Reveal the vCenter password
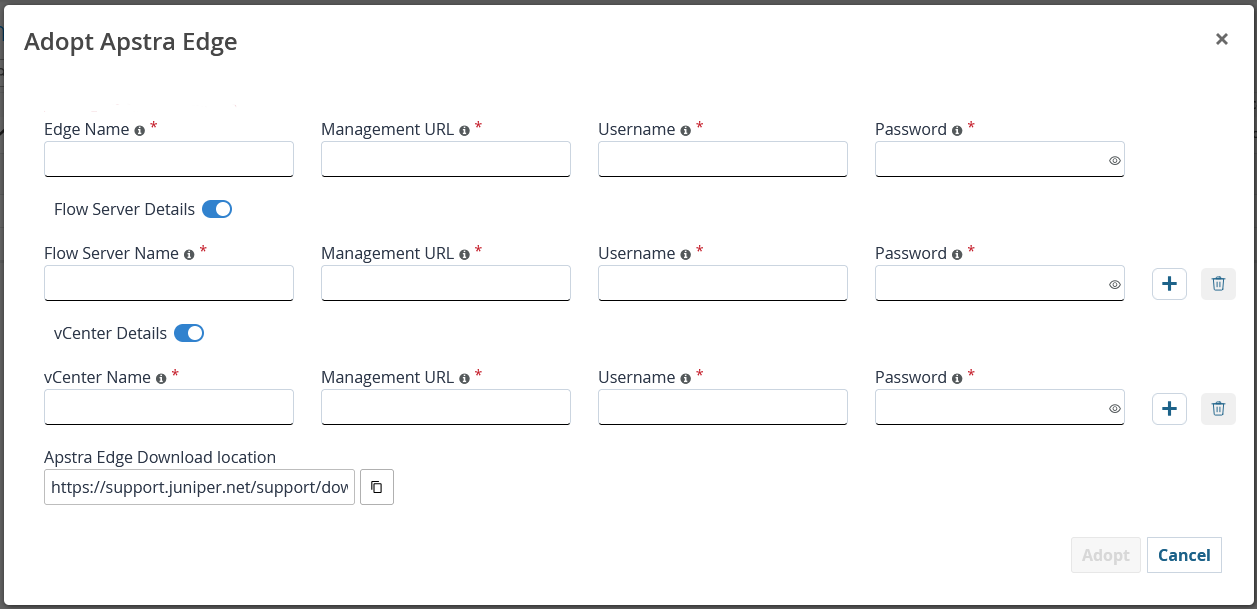The image size is (1257, 609). coord(1114,408)
